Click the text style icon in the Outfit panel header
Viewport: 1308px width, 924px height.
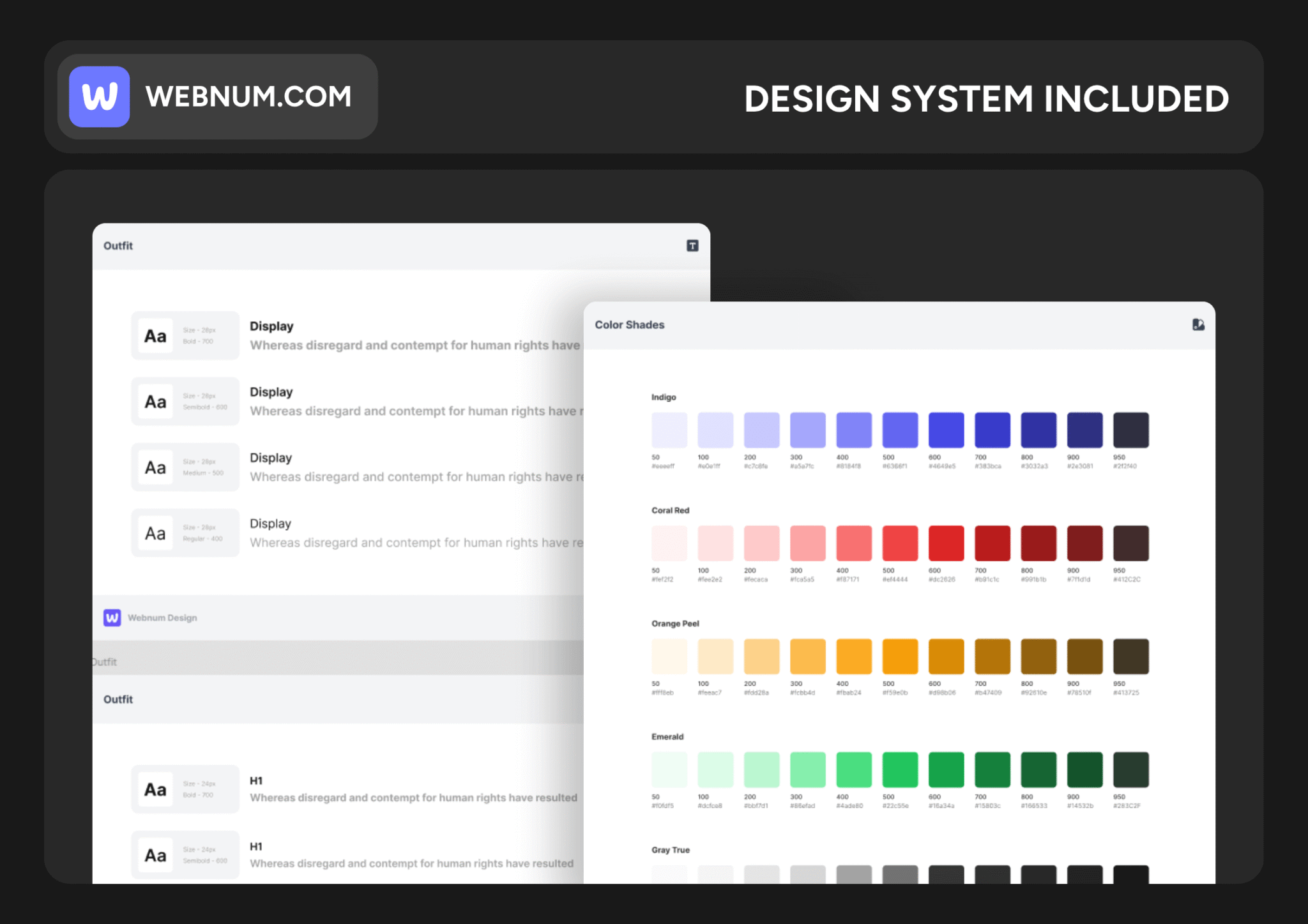692,245
